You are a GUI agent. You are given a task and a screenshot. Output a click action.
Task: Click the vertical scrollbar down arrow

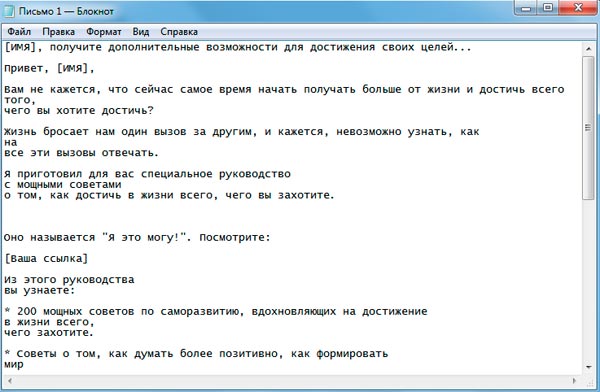(x=589, y=367)
